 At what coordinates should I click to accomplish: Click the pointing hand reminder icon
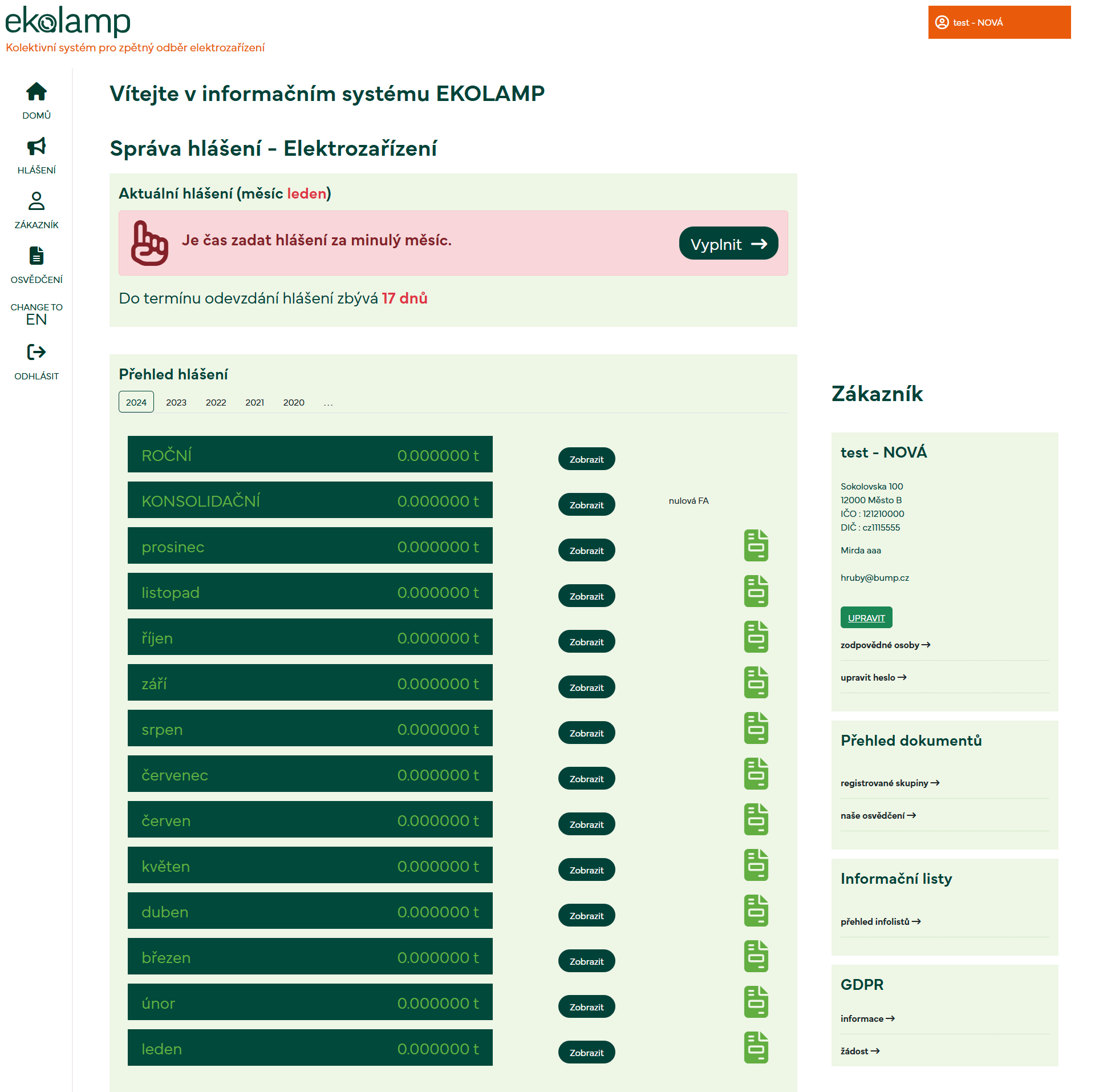coord(149,243)
